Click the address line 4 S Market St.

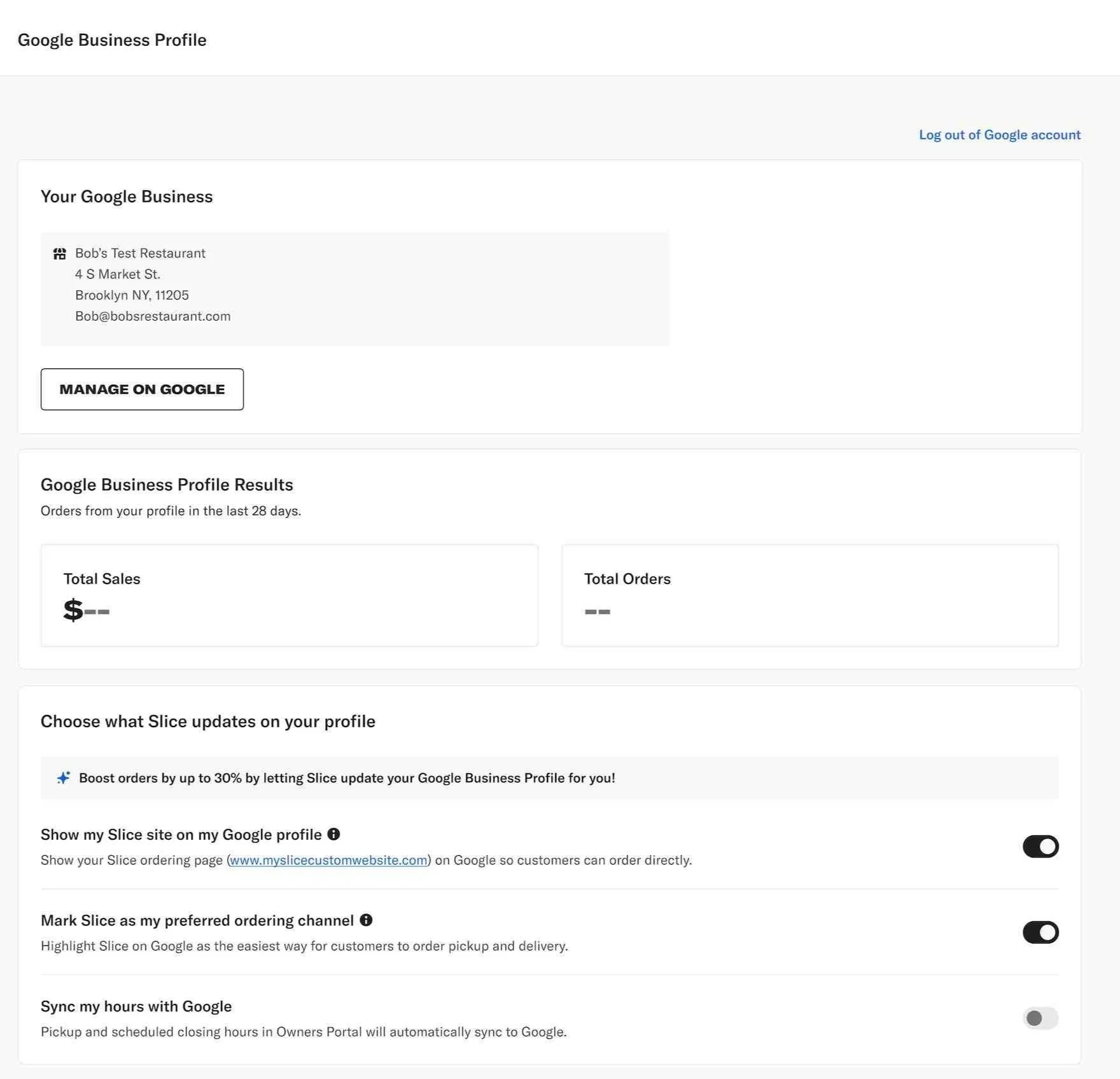[118, 274]
